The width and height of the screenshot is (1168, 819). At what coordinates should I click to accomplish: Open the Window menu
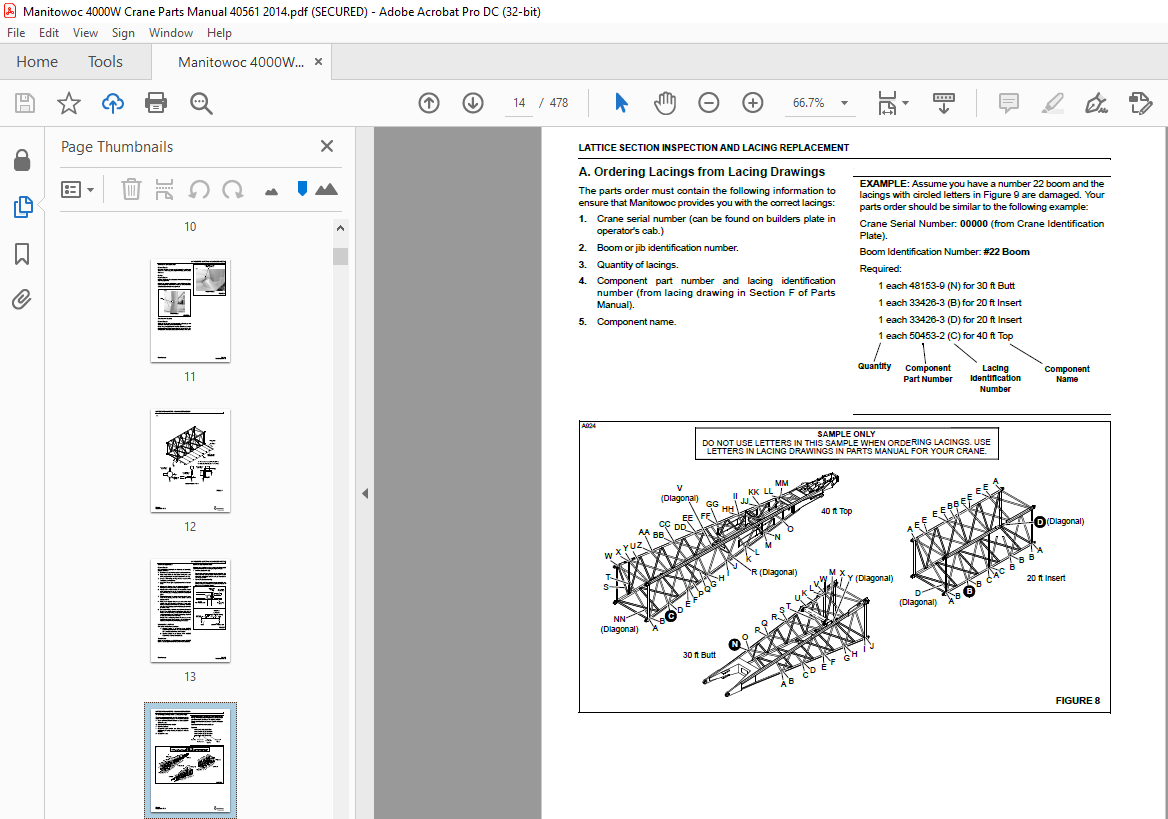tap(171, 33)
